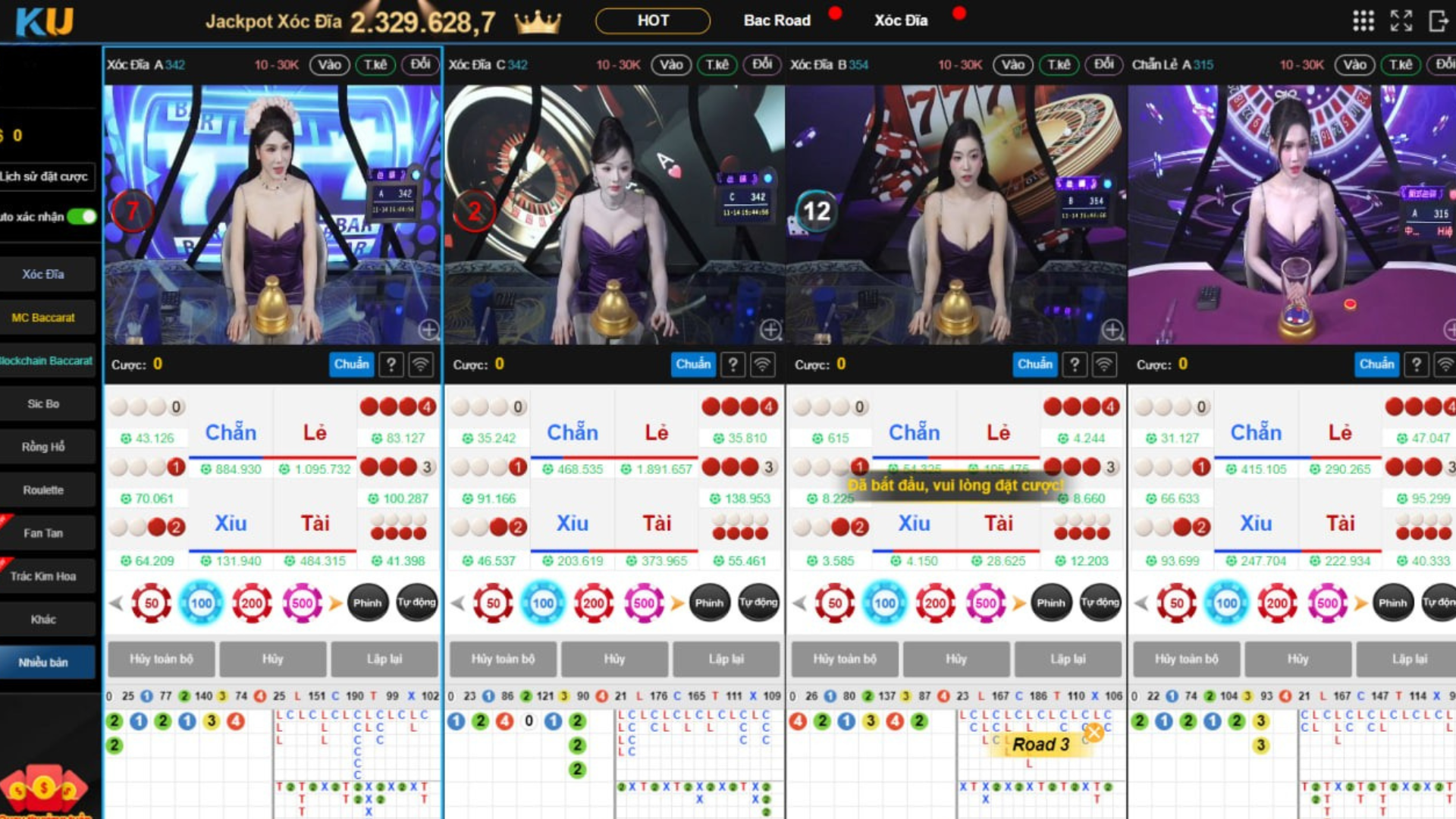1456x819 pixels.
Task: Click signal wifi icon in Xóc Đĩa C
Action: pos(762,365)
